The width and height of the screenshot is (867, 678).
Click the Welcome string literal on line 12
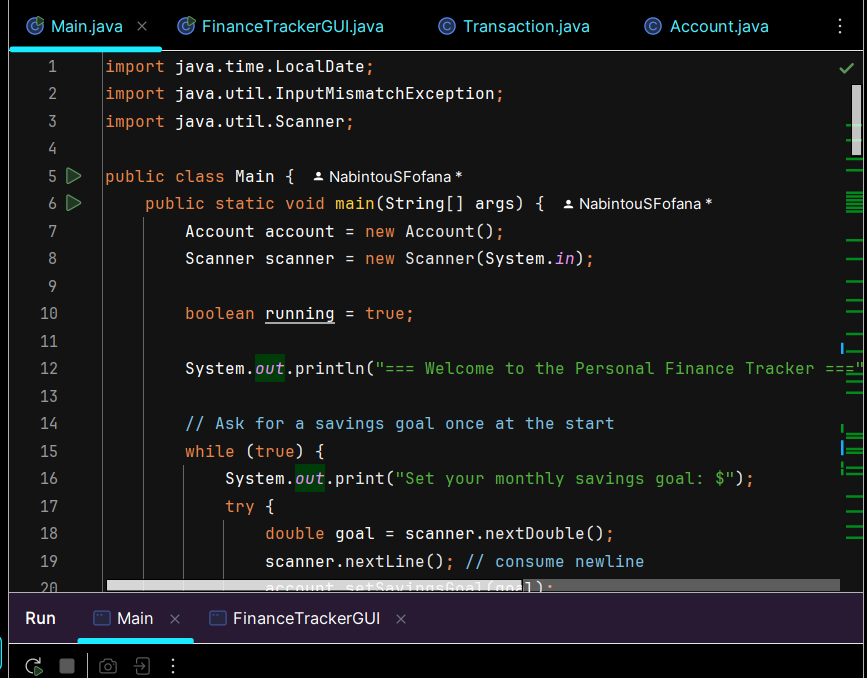click(x=619, y=368)
